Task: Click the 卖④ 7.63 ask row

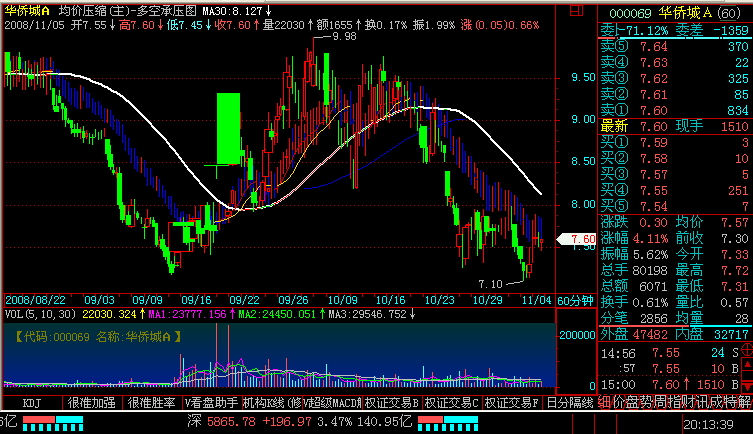Action: coord(674,62)
